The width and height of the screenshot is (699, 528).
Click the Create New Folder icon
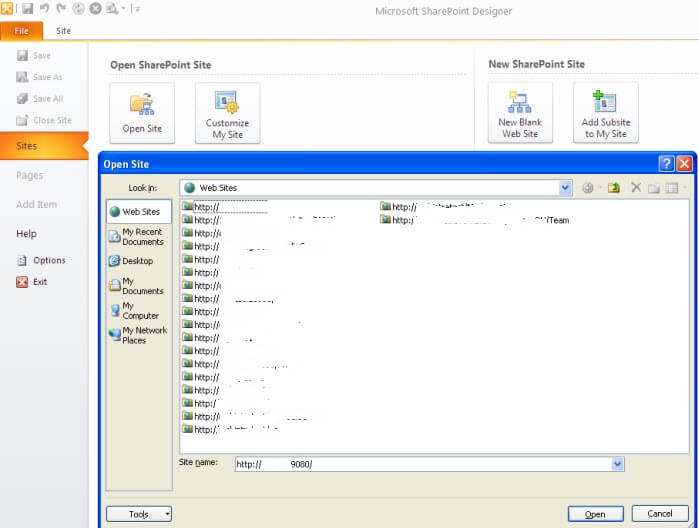654,188
